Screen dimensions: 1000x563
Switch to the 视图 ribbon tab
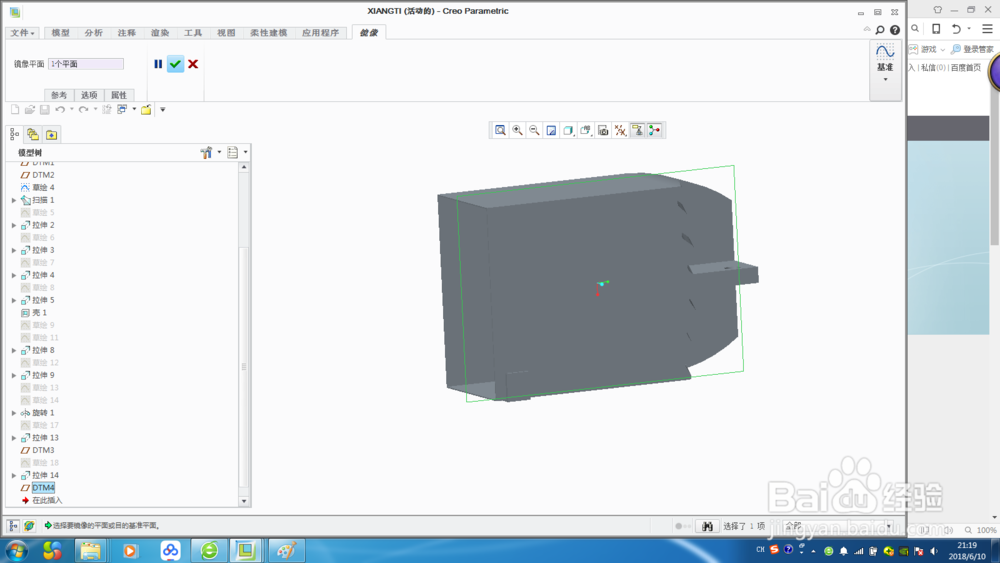226,33
